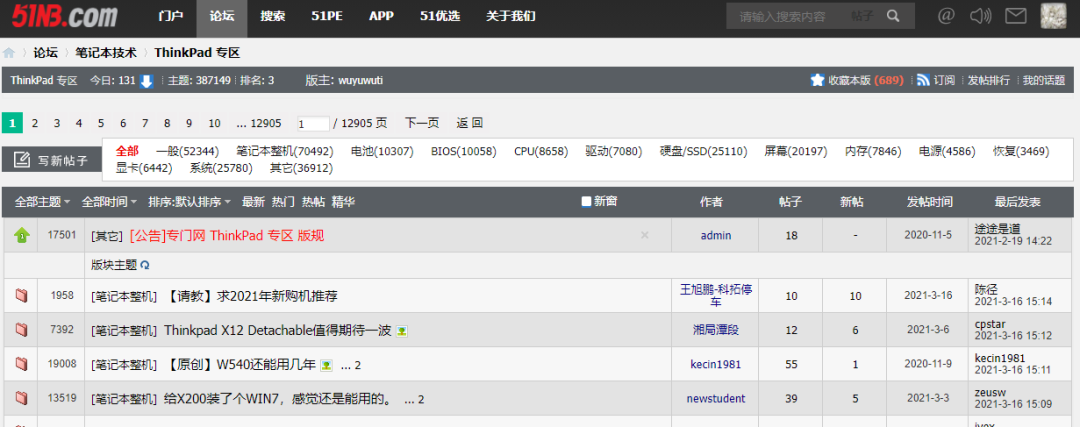Open thread 【公告】专门网 ThinkPad 专区 版规

coord(227,236)
